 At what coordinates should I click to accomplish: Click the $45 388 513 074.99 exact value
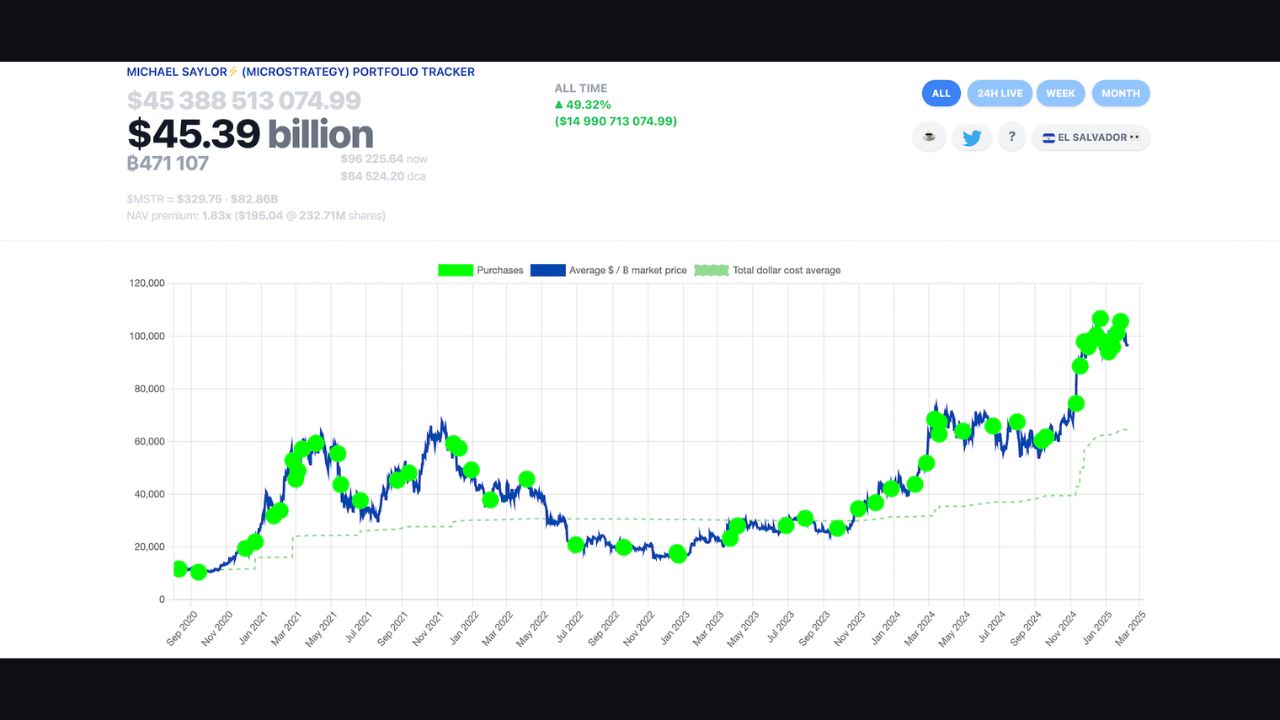click(244, 101)
